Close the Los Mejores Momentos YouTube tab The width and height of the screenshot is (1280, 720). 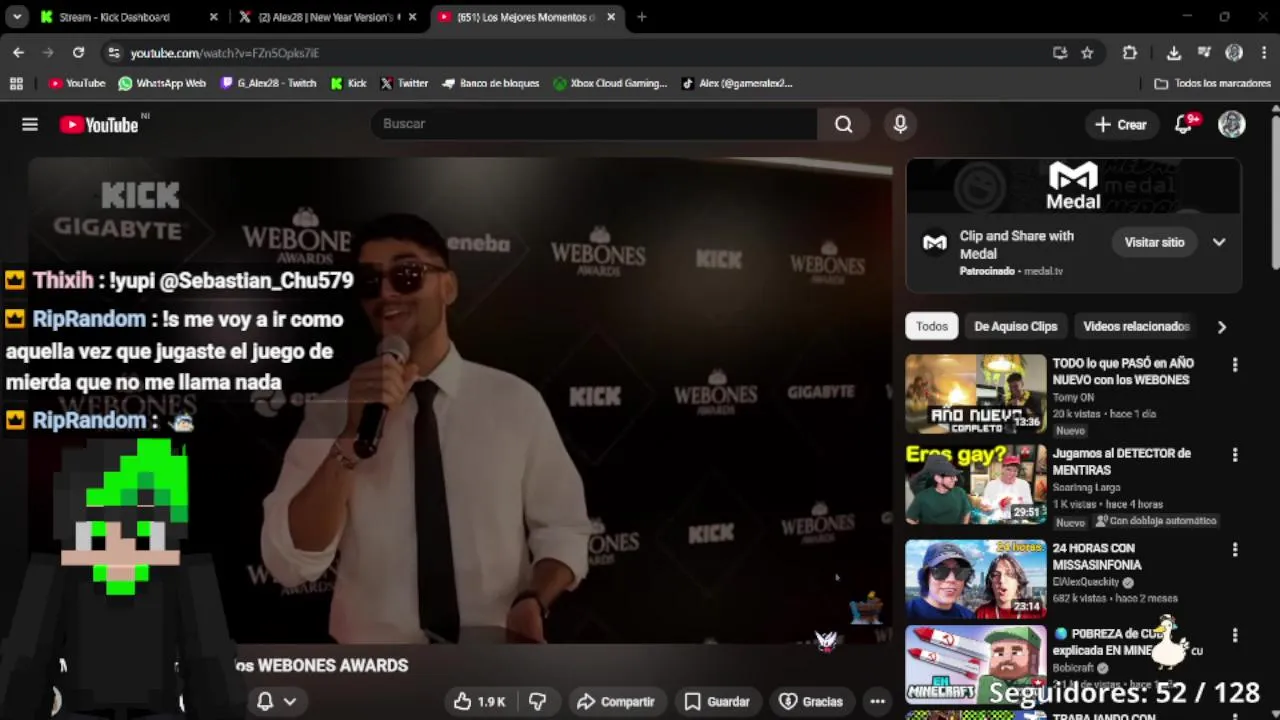tap(611, 17)
